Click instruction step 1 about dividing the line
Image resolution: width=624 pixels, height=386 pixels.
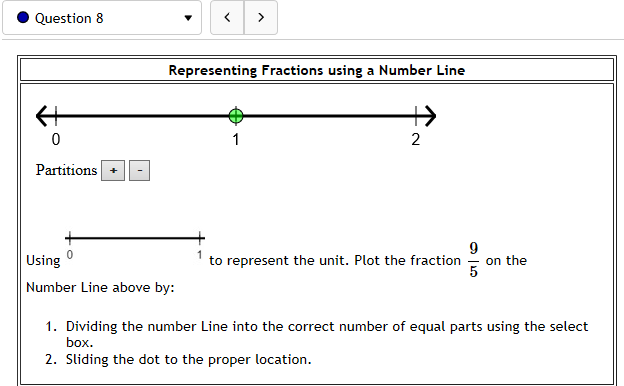pyautogui.click(x=316, y=334)
